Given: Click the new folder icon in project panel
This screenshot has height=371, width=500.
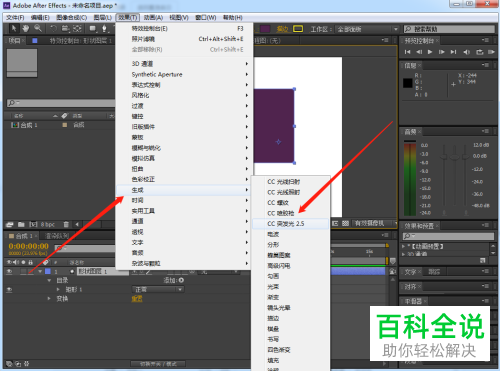Looking at the screenshot, I should pos(21,224).
